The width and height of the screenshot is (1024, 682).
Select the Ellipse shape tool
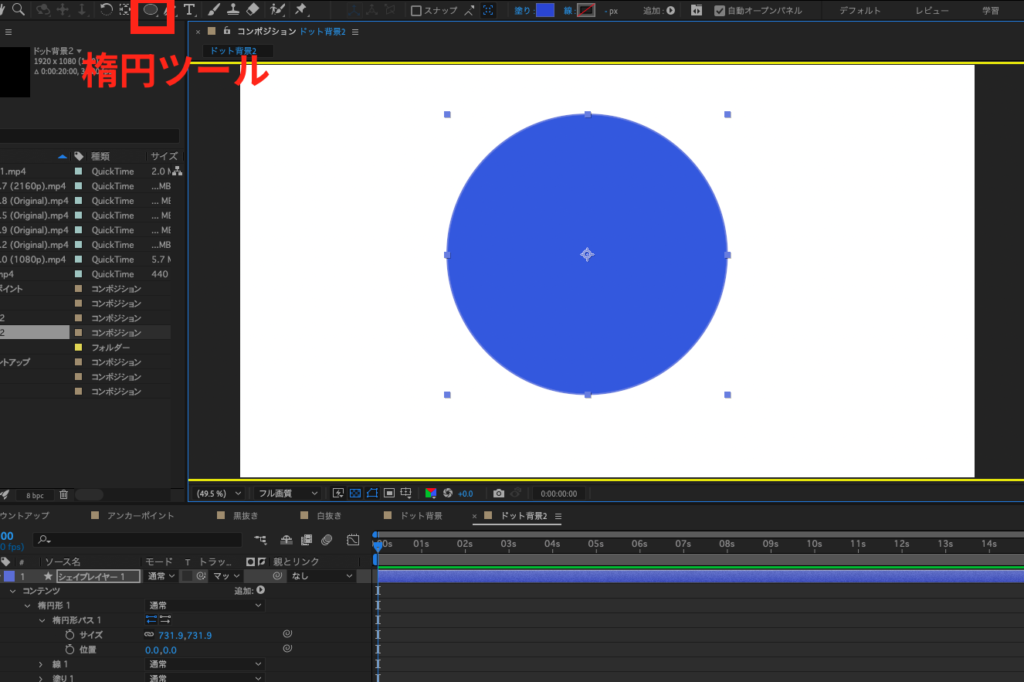click(x=150, y=10)
